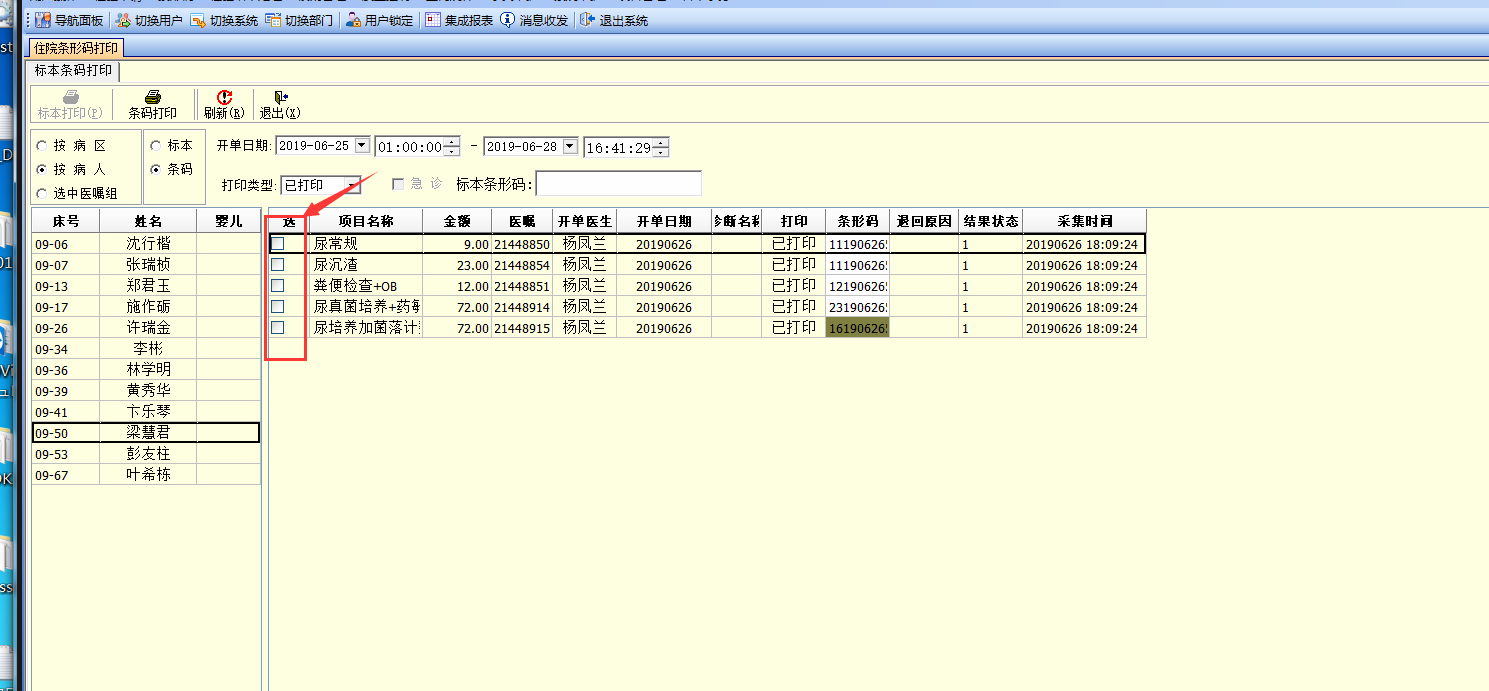
Task: Select patient 许瑞金 in bed 09-26
Action: point(146,327)
